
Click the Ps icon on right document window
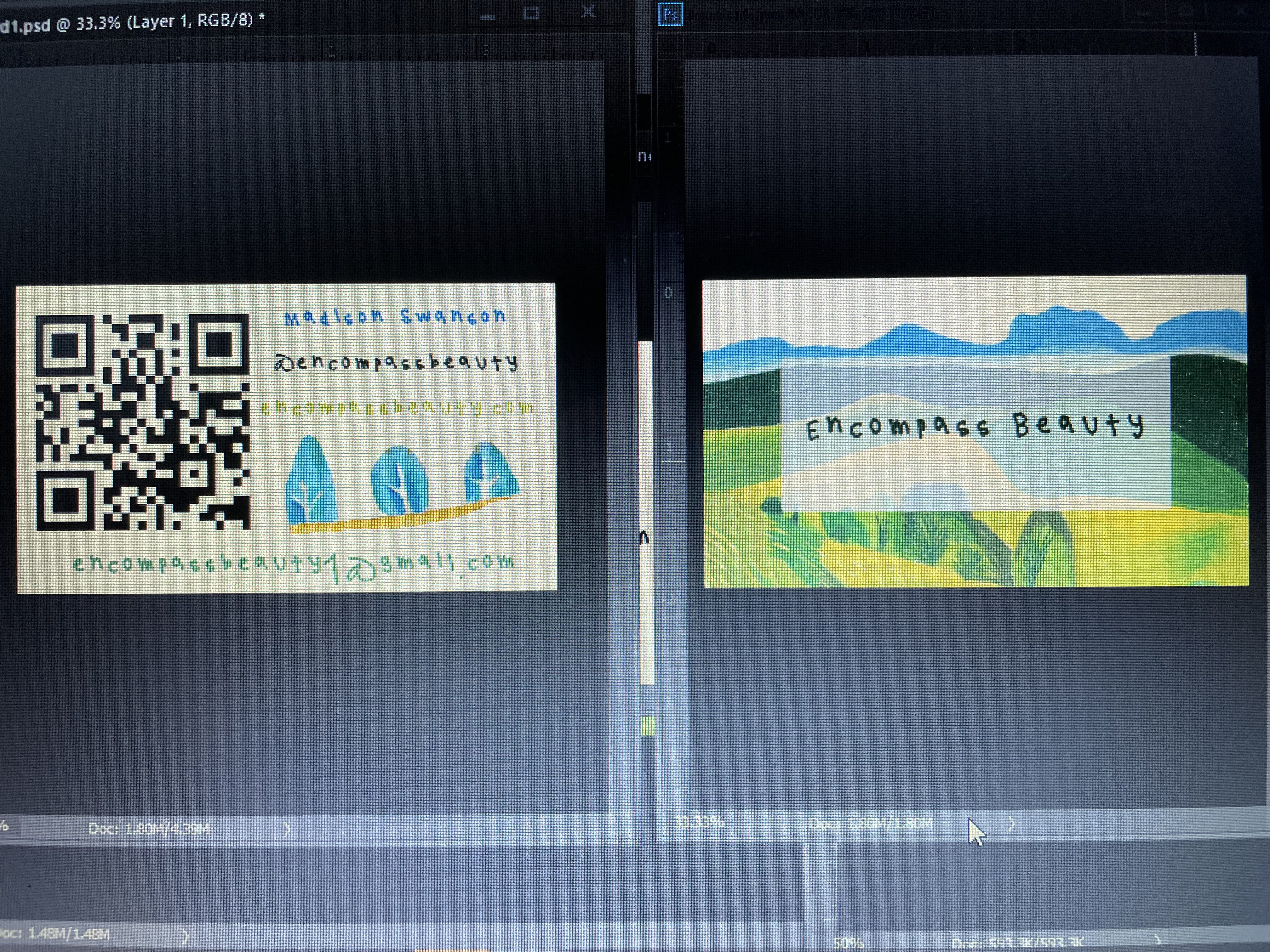coord(670,14)
